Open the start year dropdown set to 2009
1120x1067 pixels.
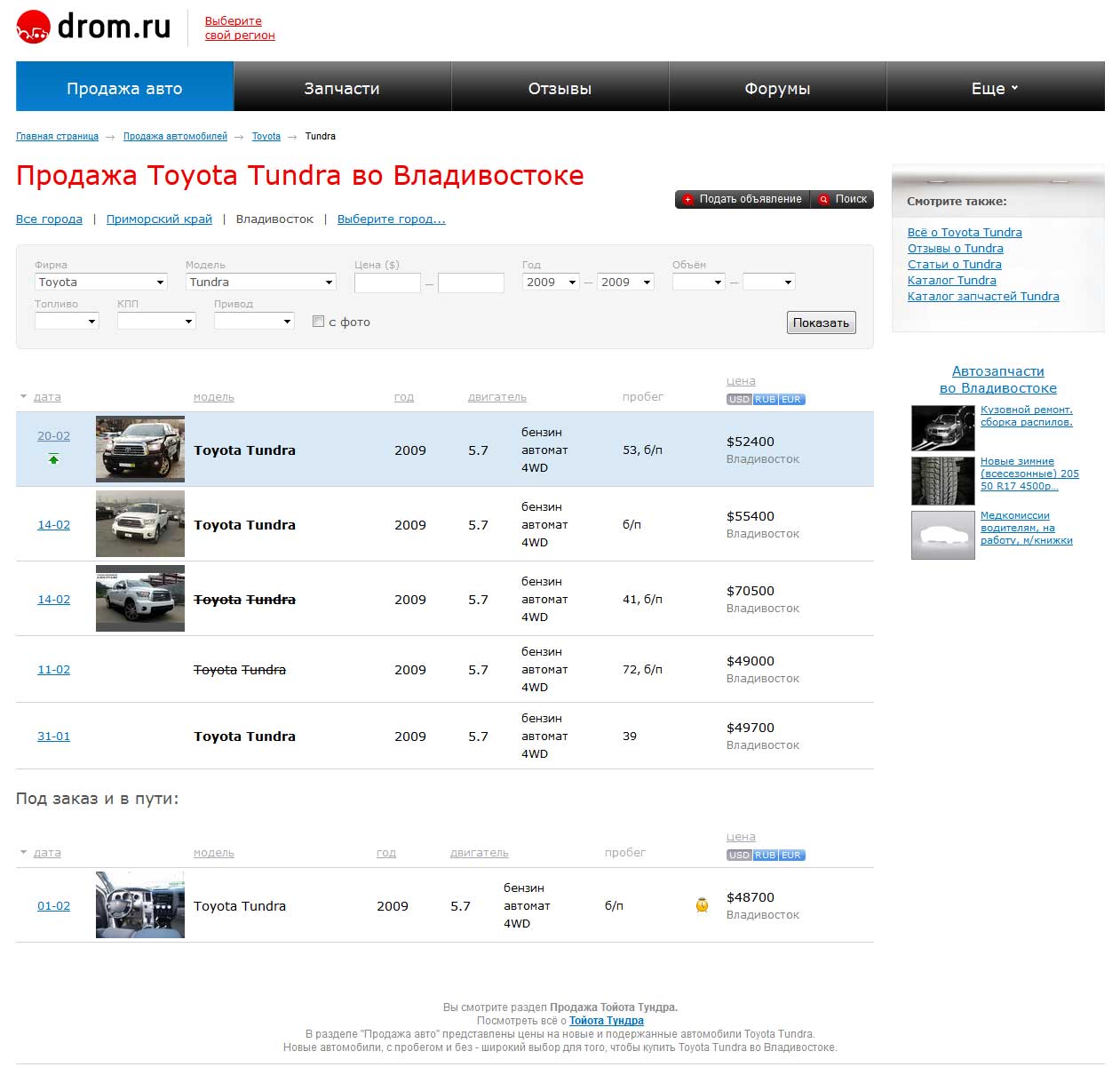[x=551, y=283]
